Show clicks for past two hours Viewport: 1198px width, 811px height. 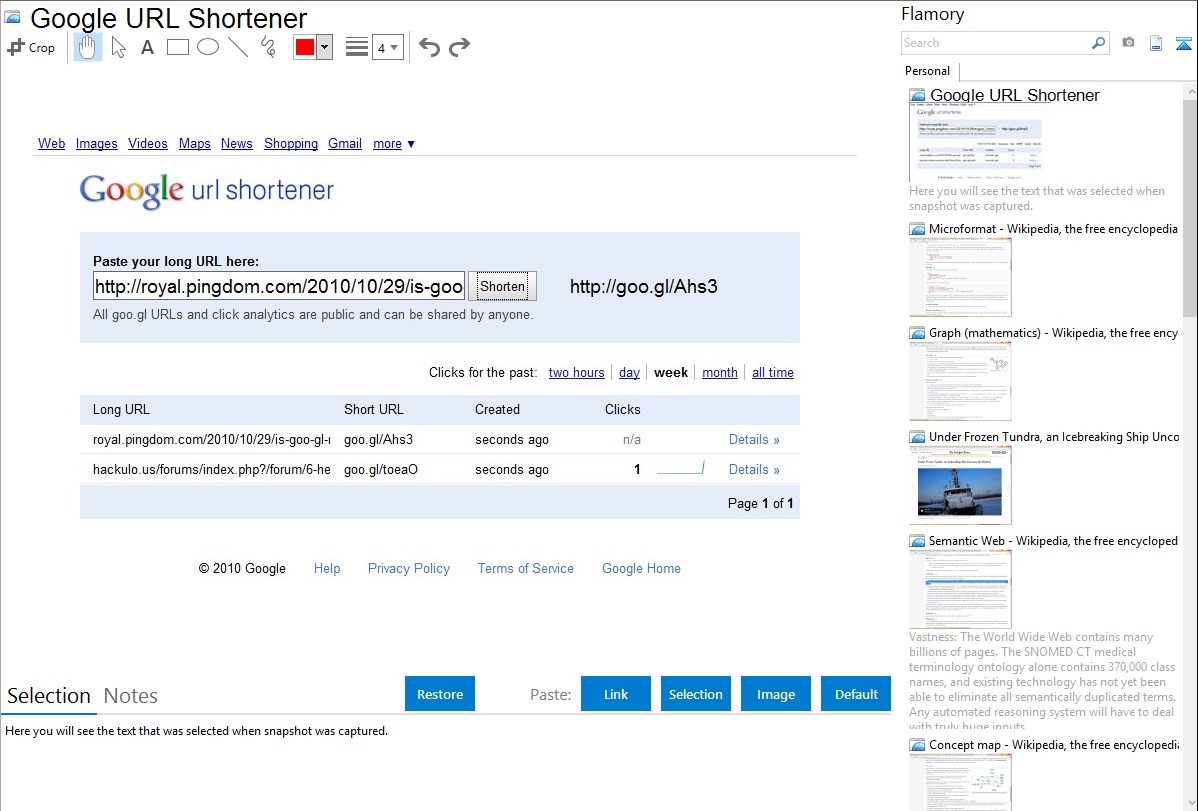(x=576, y=372)
